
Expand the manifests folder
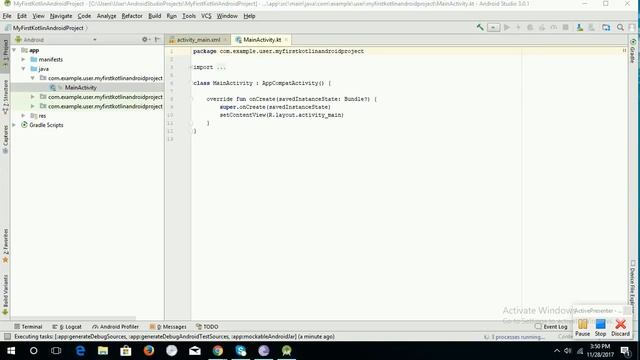(23, 60)
